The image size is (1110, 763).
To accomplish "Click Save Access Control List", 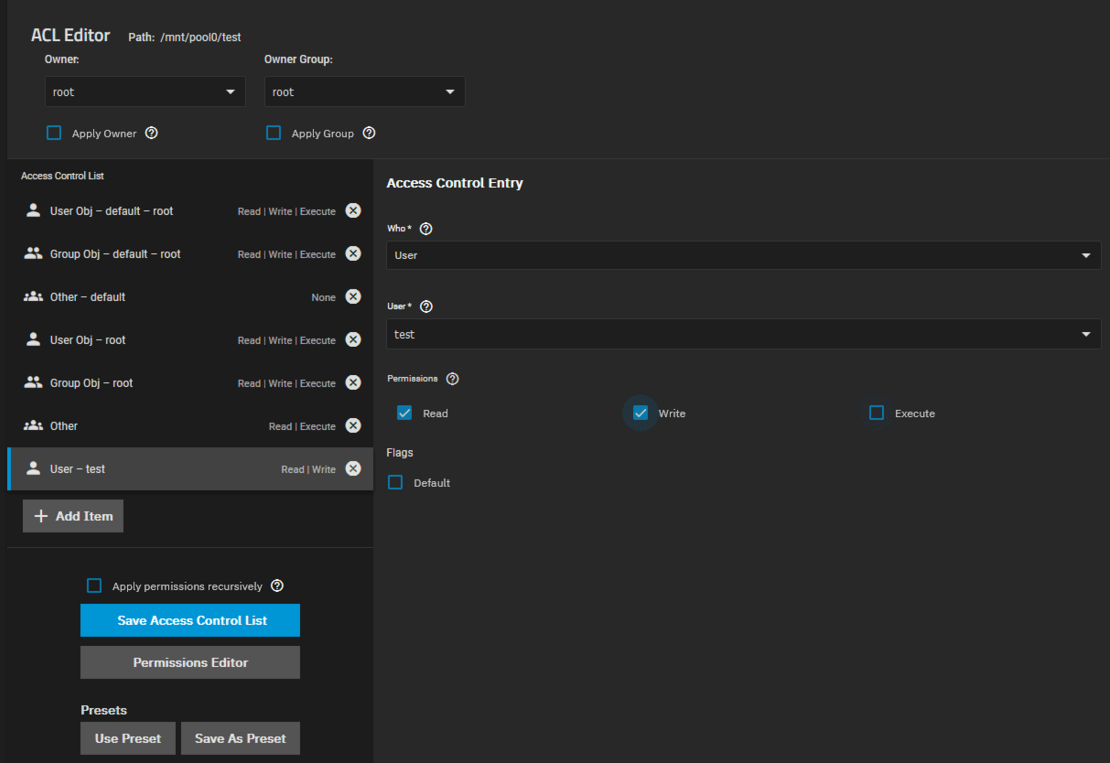I will click(190, 620).
